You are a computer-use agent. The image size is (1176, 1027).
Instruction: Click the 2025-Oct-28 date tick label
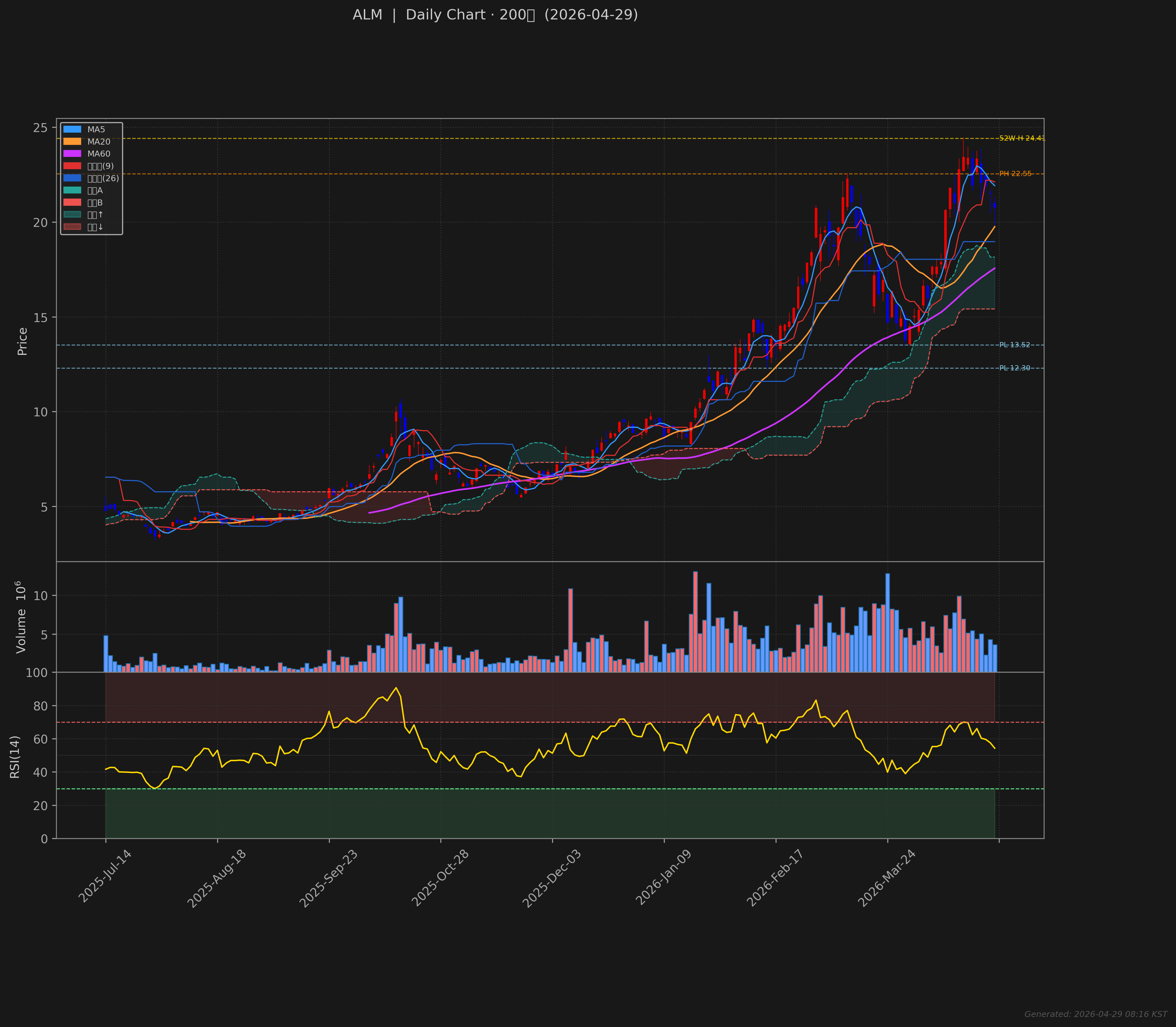441,878
